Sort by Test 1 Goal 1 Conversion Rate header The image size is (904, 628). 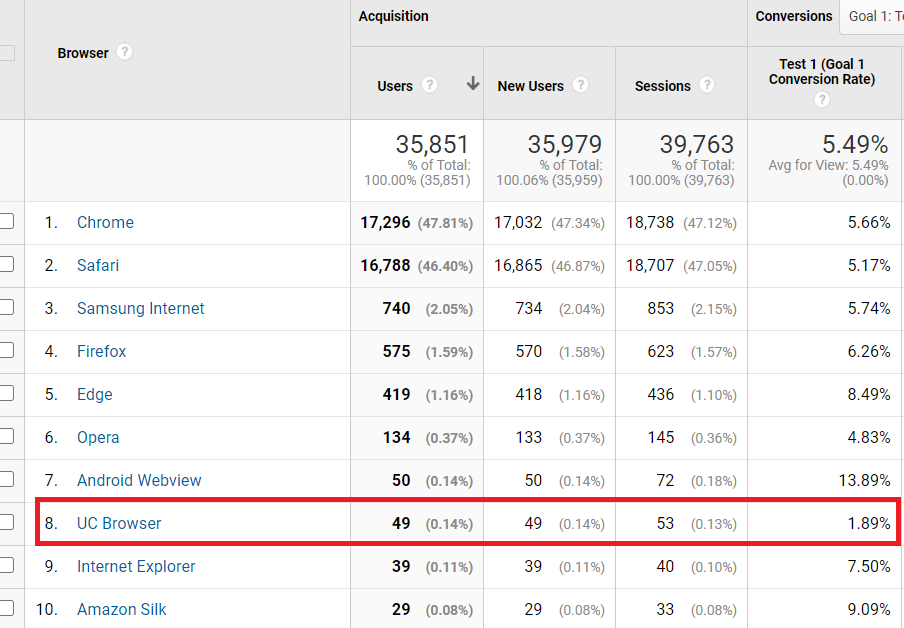pyautogui.click(x=822, y=72)
